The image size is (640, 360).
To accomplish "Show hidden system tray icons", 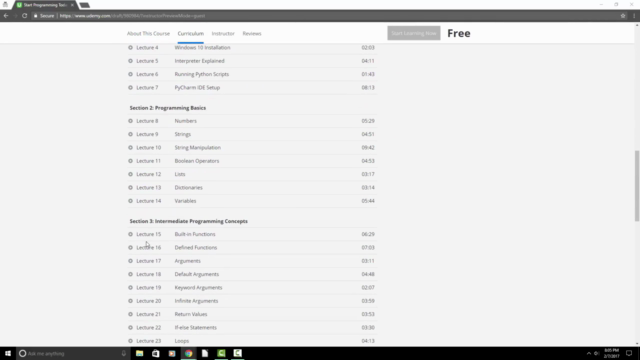I will point(589,353).
